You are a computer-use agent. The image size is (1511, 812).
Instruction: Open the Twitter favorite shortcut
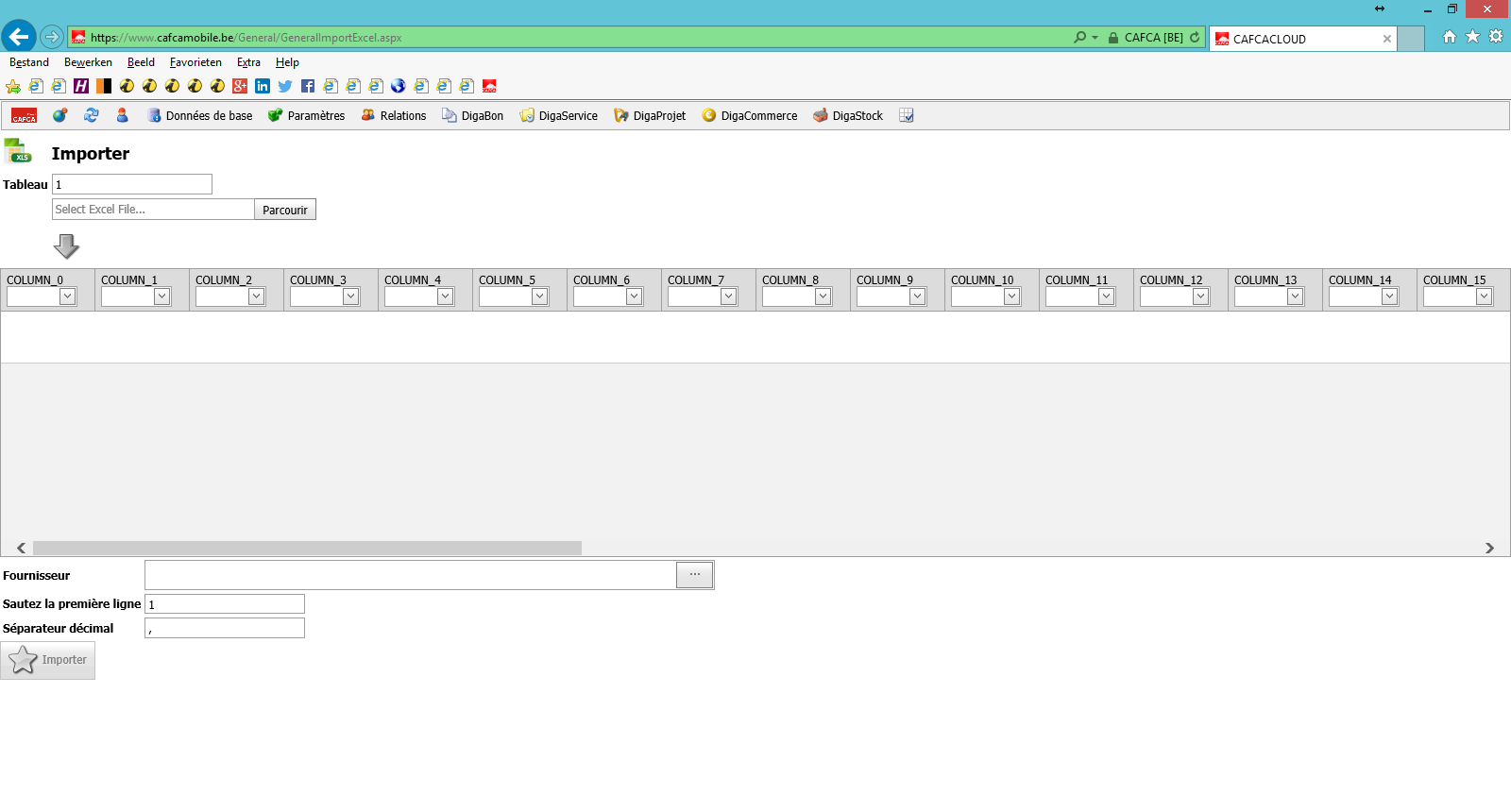[285, 86]
